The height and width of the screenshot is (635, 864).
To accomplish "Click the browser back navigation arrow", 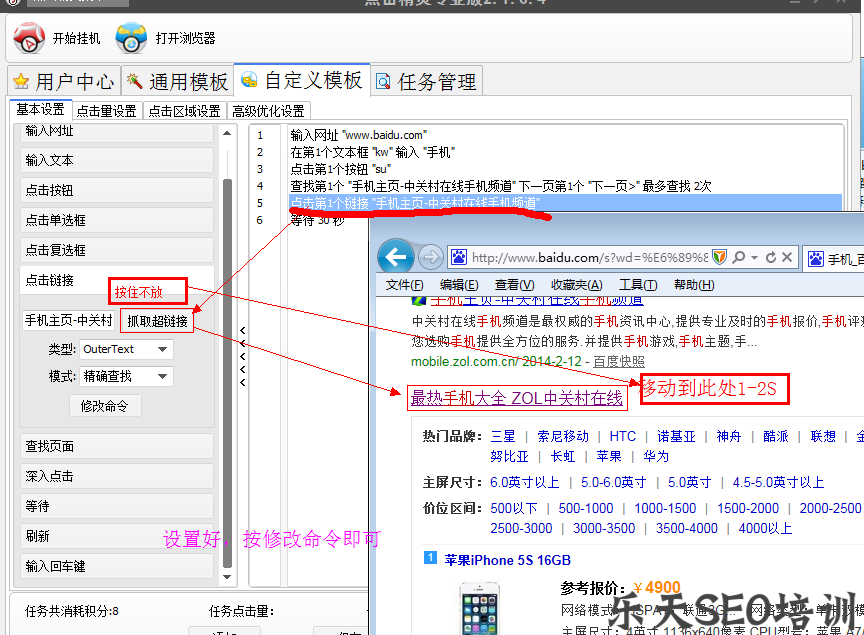I will [x=396, y=257].
